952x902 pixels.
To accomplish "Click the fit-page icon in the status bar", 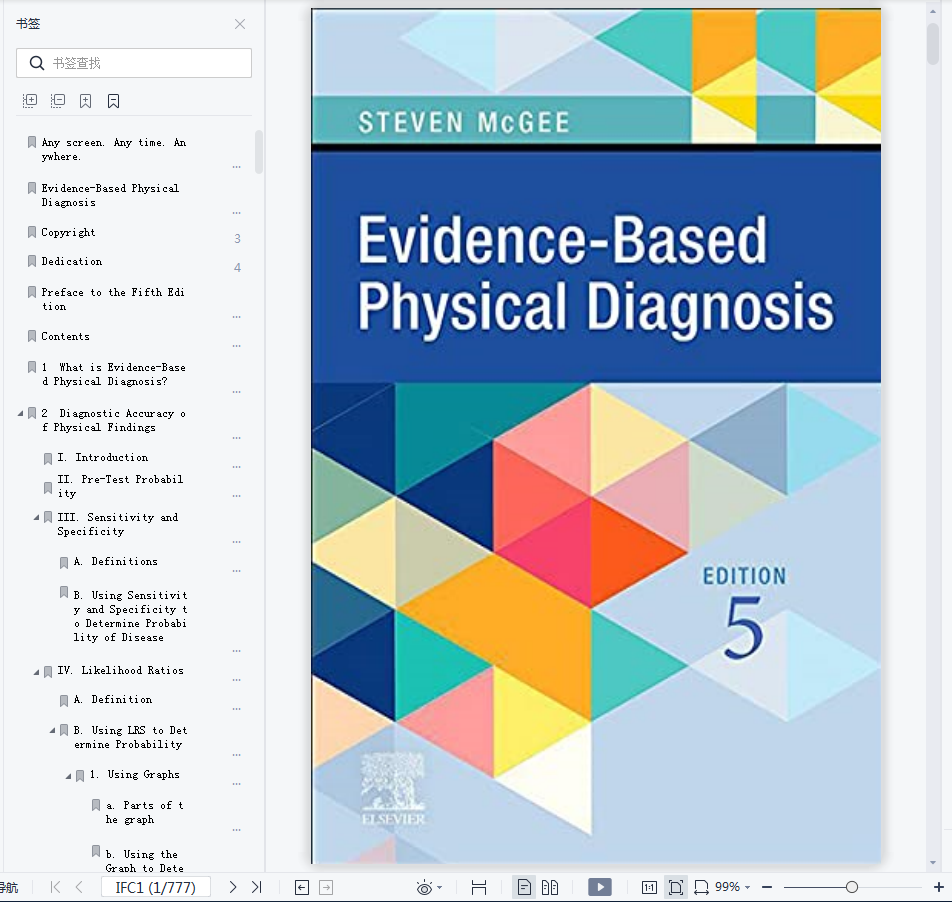I will pyautogui.click(x=676, y=887).
